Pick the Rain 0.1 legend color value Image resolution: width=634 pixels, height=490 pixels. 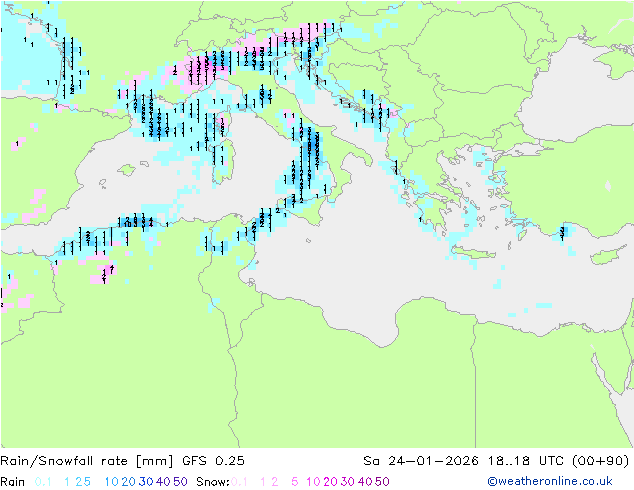tap(43, 482)
